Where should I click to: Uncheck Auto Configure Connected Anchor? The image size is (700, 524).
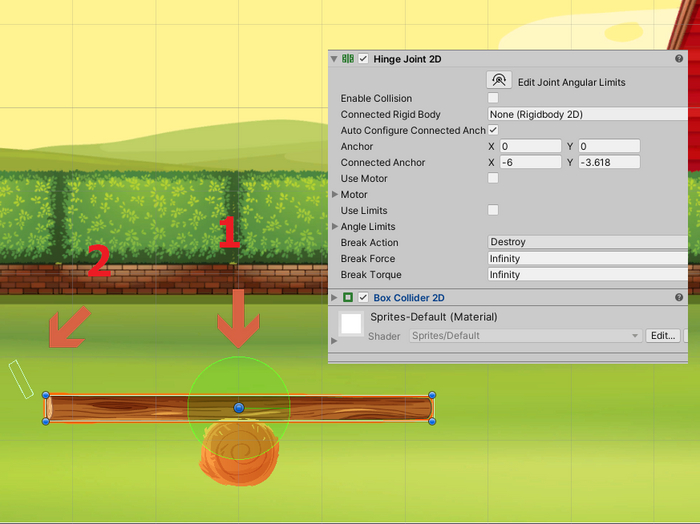click(493, 130)
